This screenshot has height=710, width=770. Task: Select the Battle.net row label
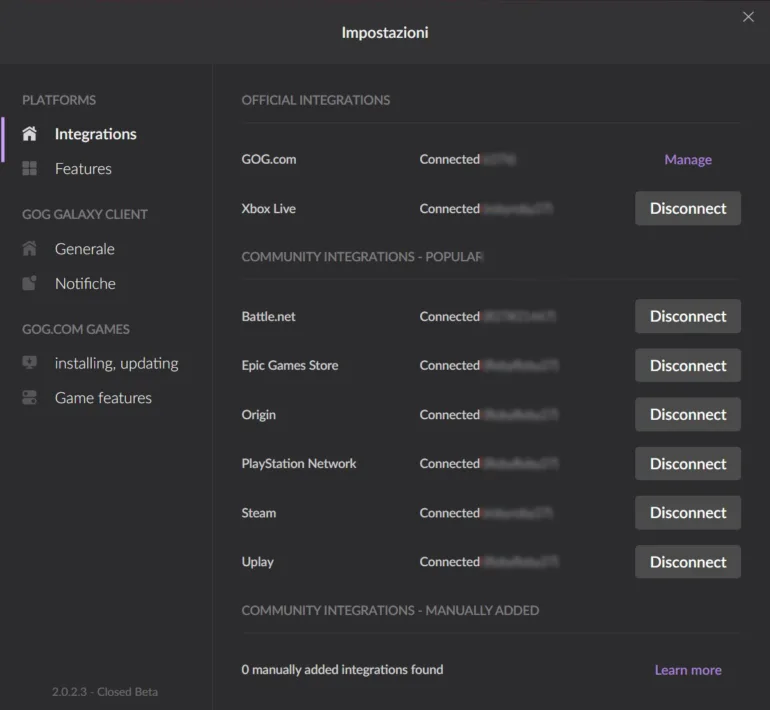click(x=269, y=316)
